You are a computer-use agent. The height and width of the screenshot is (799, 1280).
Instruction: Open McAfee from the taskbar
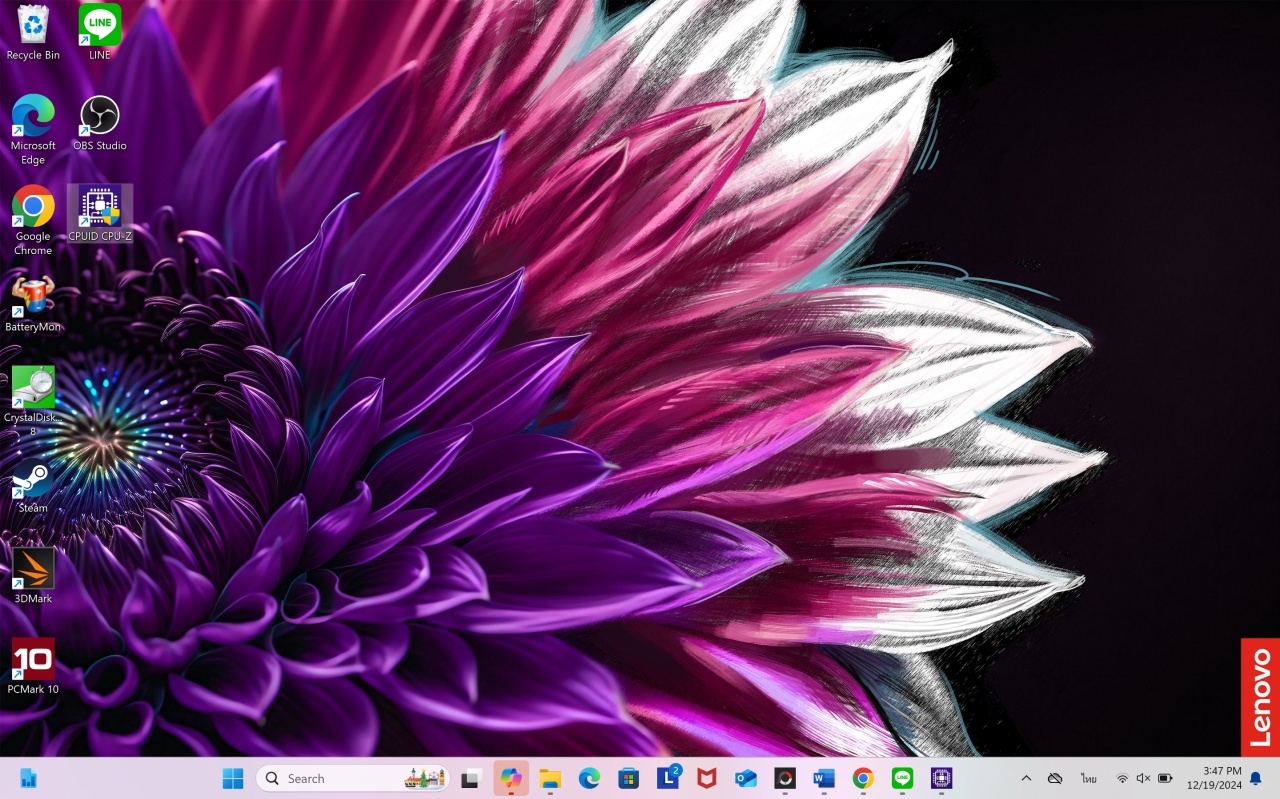click(707, 778)
